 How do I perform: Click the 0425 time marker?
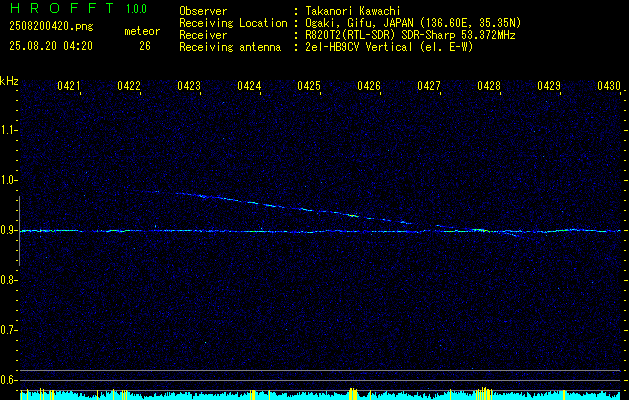coord(309,85)
